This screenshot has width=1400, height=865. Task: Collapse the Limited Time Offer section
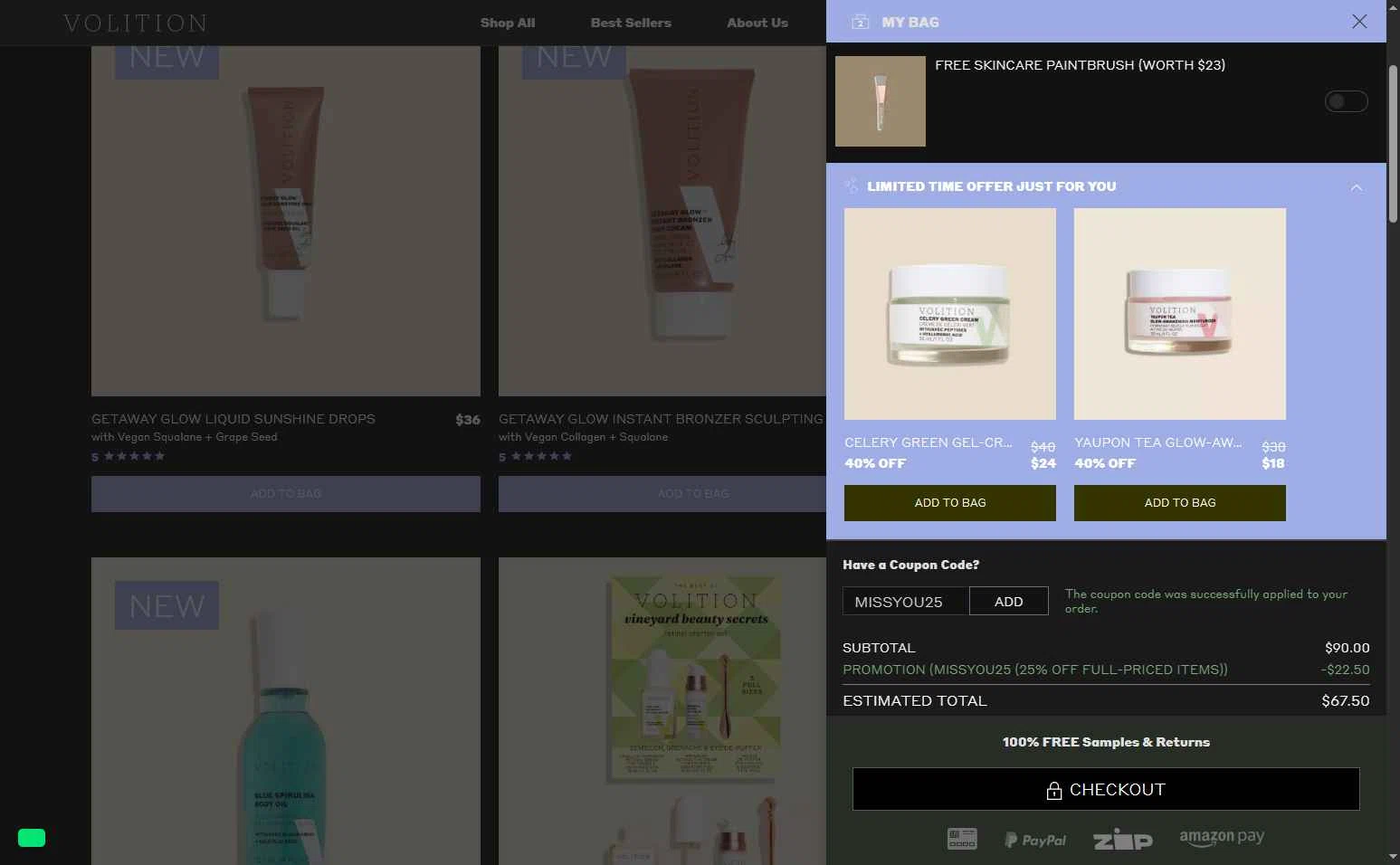pos(1356,187)
